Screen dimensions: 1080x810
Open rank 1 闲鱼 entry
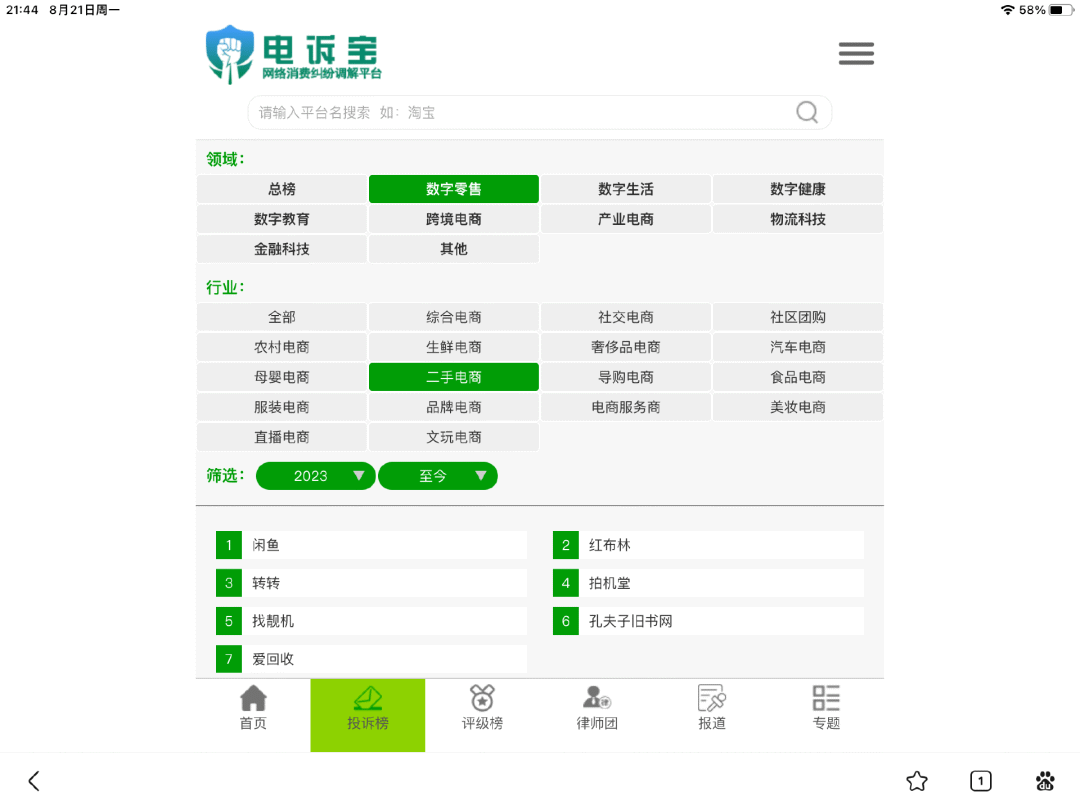pos(371,545)
